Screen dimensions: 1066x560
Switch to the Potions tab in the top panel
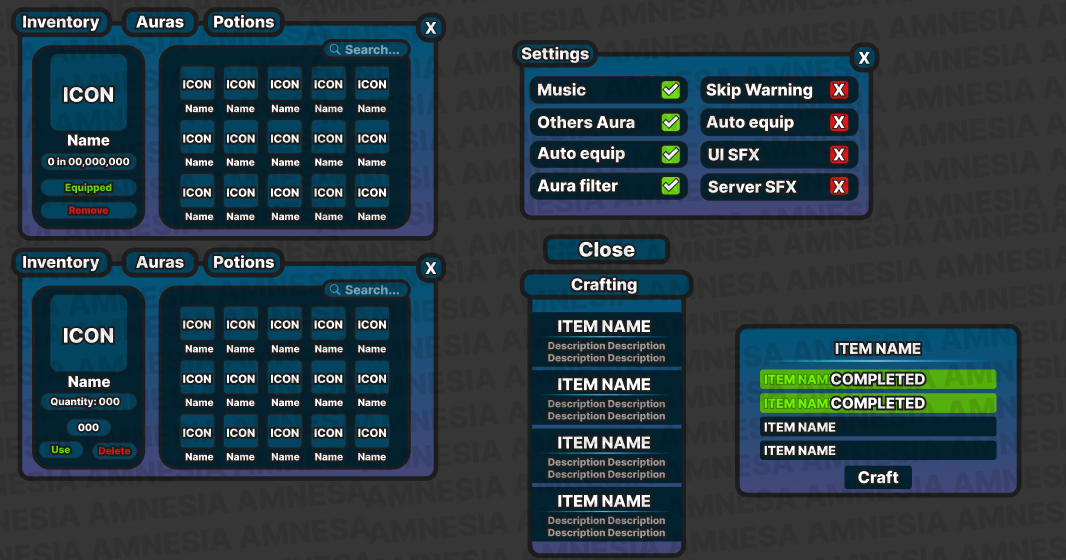(x=243, y=22)
